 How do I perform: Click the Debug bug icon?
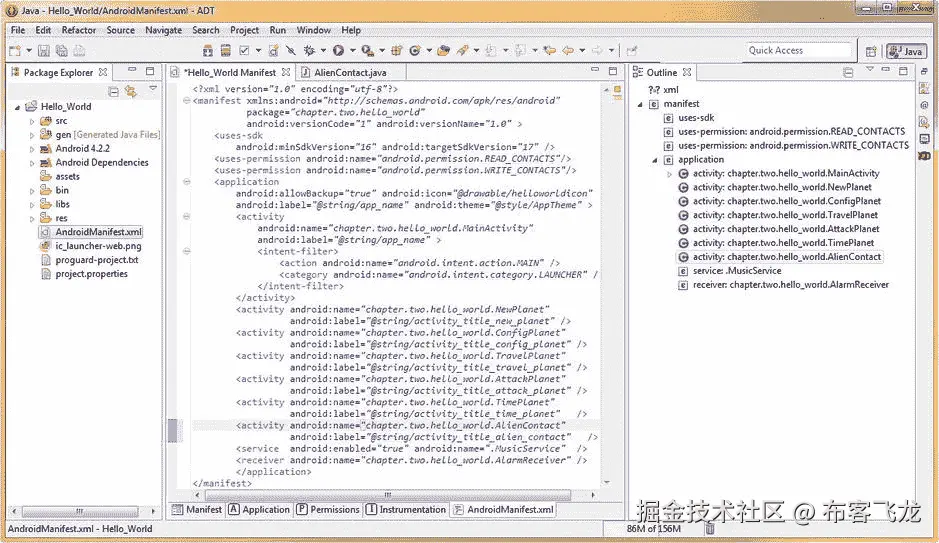(x=310, y=51)
